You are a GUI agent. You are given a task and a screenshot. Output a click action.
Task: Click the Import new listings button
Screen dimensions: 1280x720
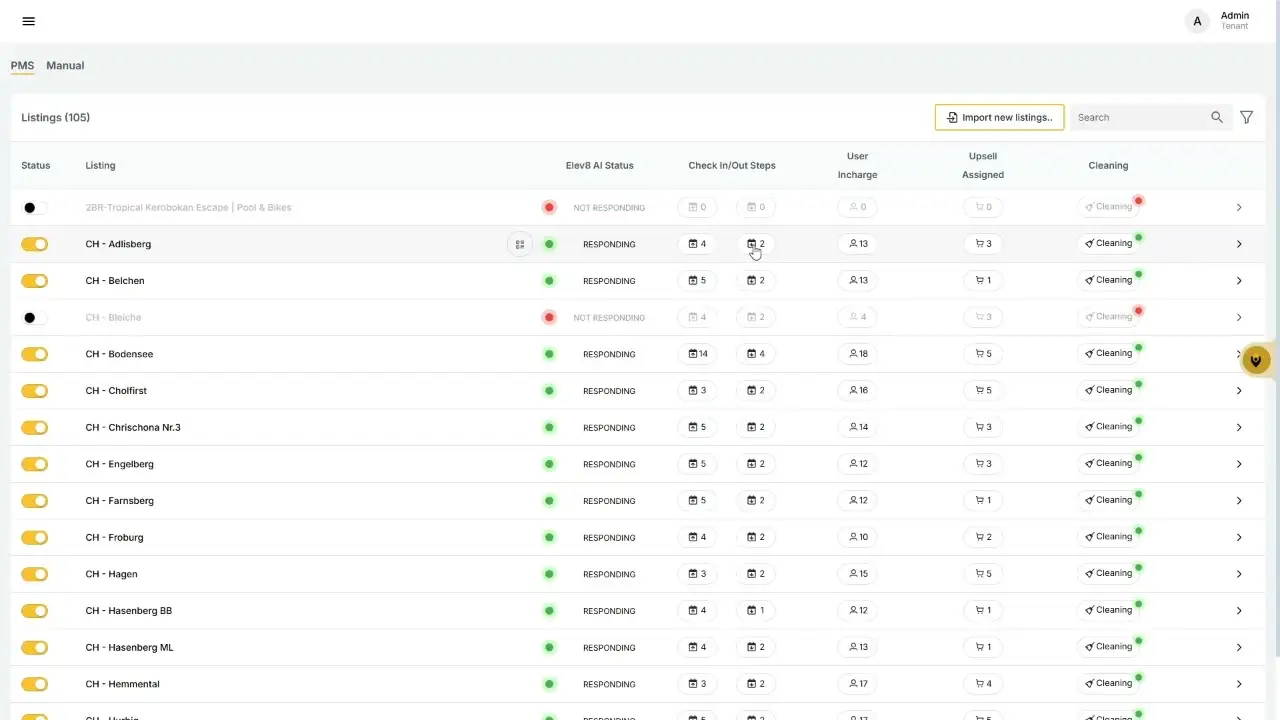[x=999, y=117]
